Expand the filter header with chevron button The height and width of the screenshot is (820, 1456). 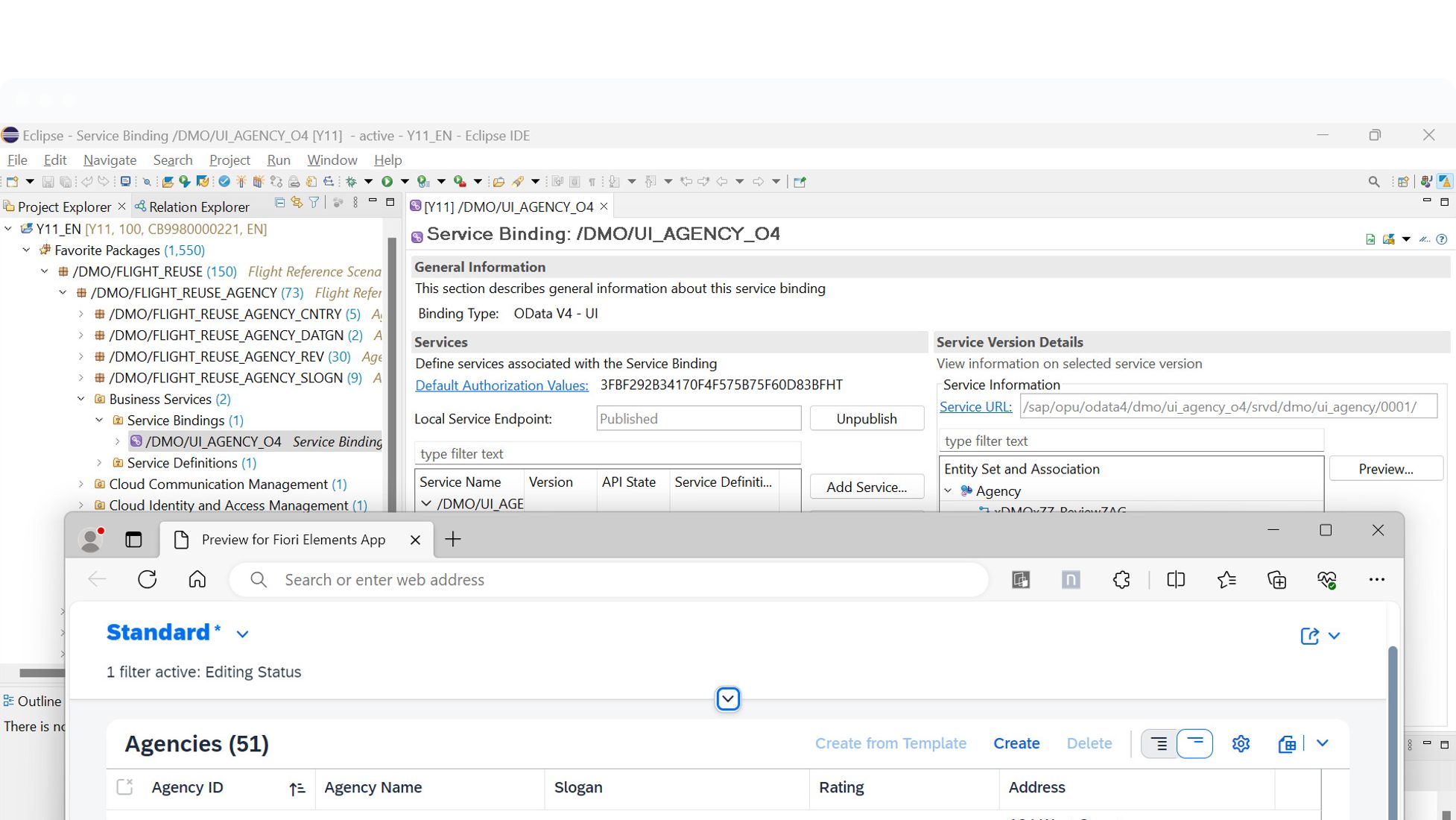[727, 699]
